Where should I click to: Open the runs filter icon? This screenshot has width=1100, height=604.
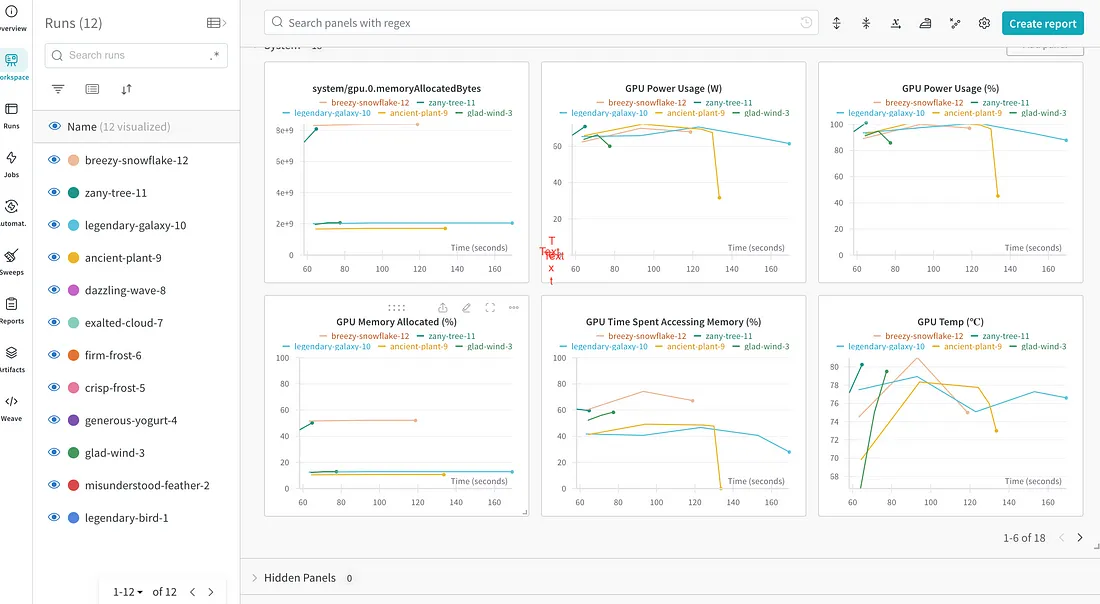tap(58, 89)
